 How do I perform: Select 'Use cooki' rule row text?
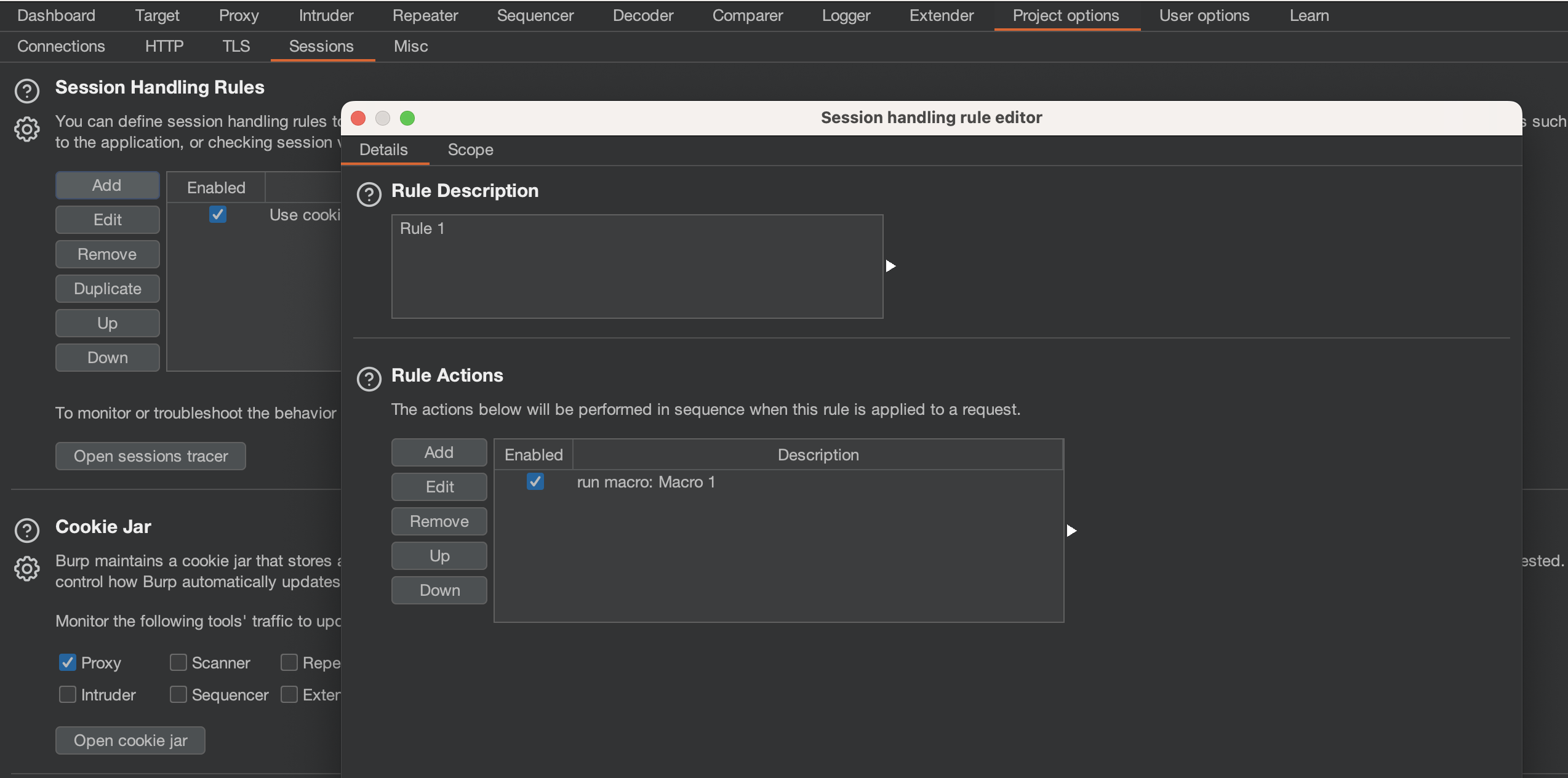(305, 215)
